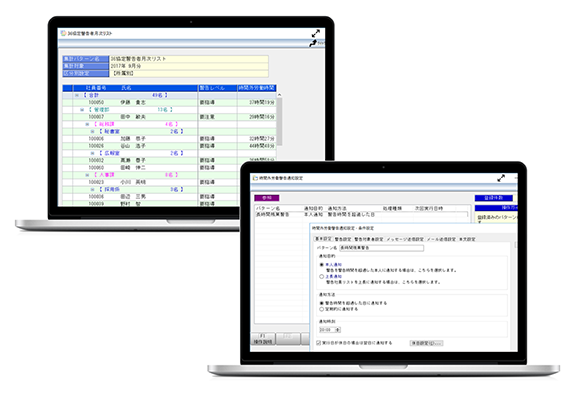Collapse the 管理部 group in the tree
The image size is (575, 396).
click(x=82, y=110)
